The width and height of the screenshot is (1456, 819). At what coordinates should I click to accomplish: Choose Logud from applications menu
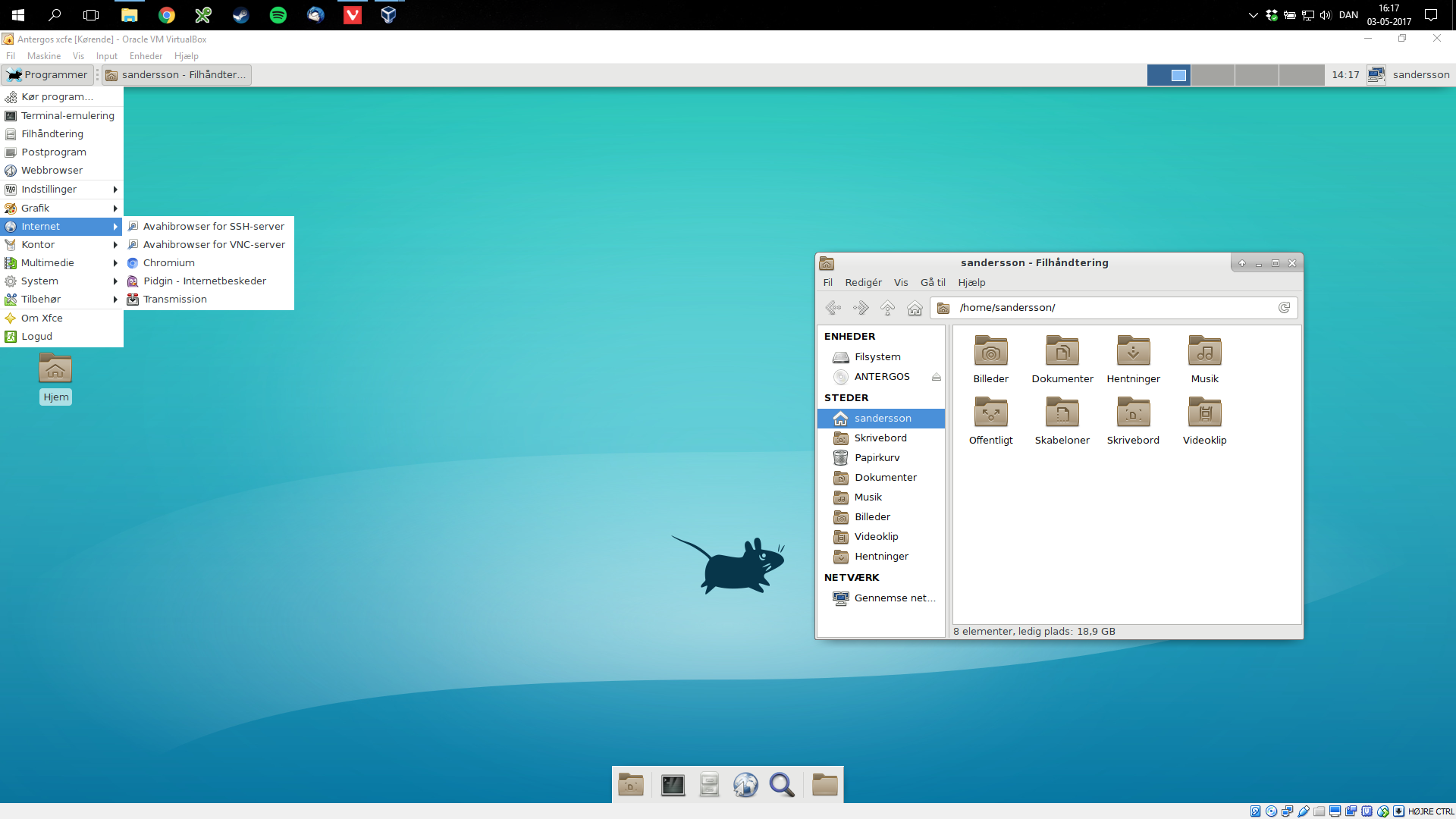pos(61,337)
